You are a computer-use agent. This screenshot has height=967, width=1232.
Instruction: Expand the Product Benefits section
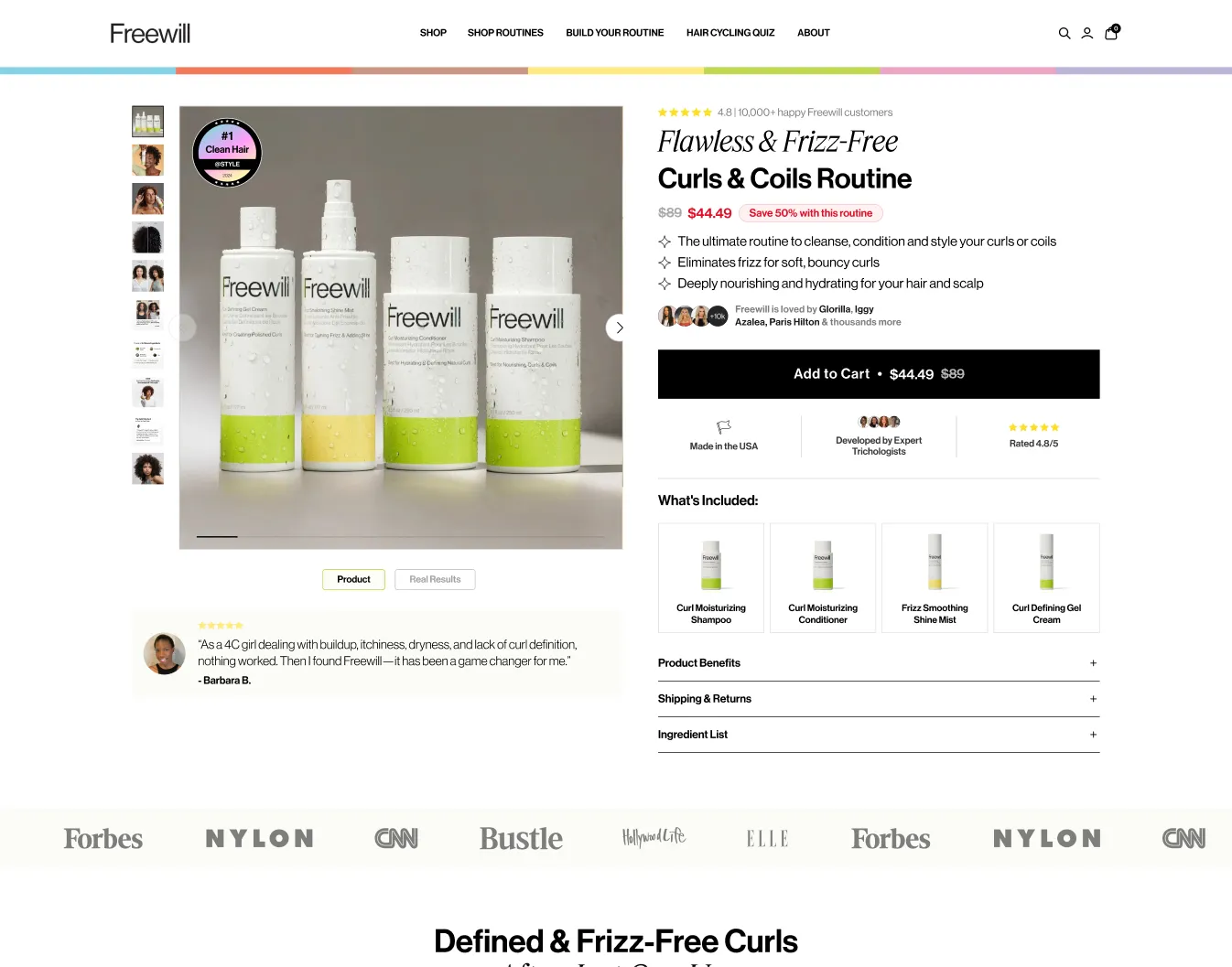coord(879,663)
